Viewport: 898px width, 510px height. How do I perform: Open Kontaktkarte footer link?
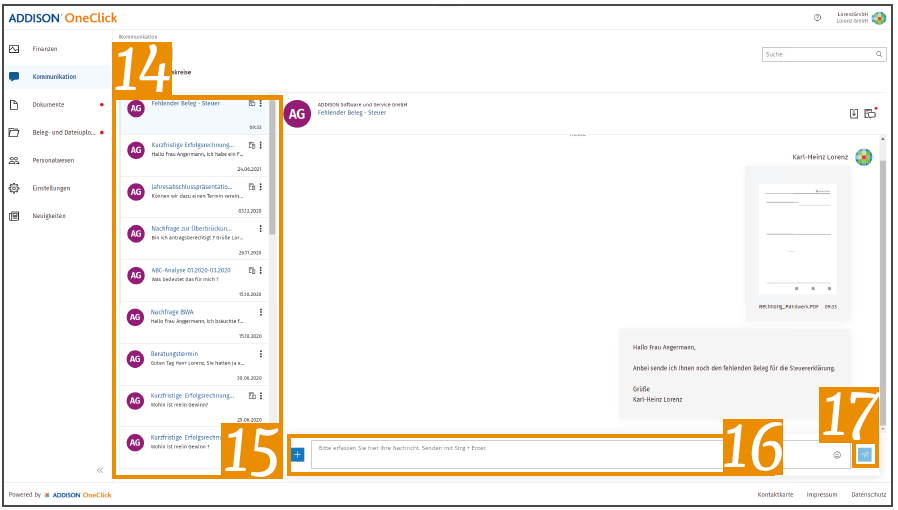click(x=775, y=495)
